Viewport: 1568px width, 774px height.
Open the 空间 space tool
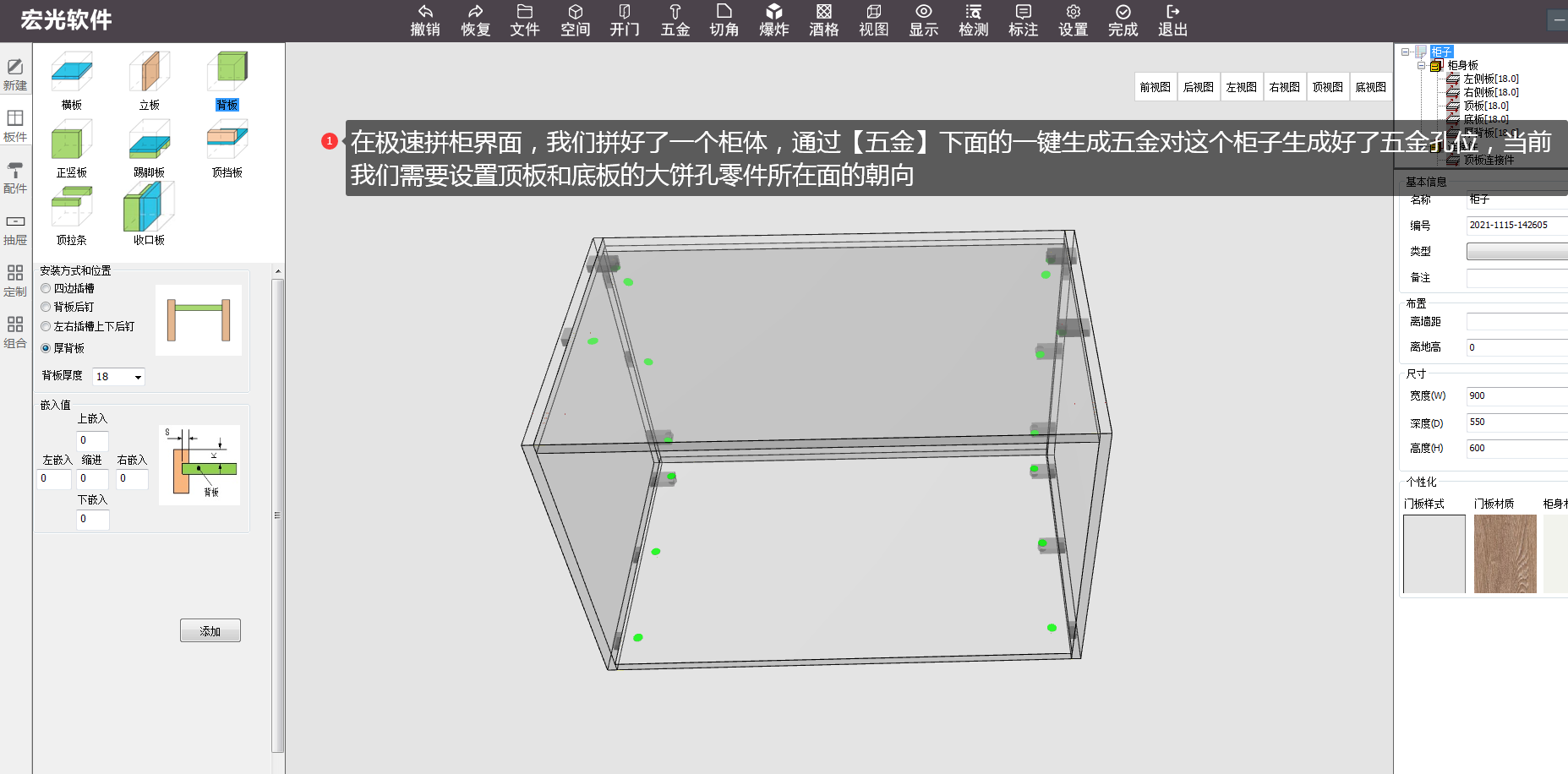click(576, 20)
